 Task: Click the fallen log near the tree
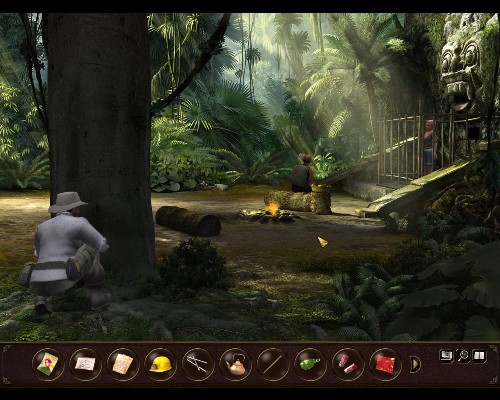188,221
